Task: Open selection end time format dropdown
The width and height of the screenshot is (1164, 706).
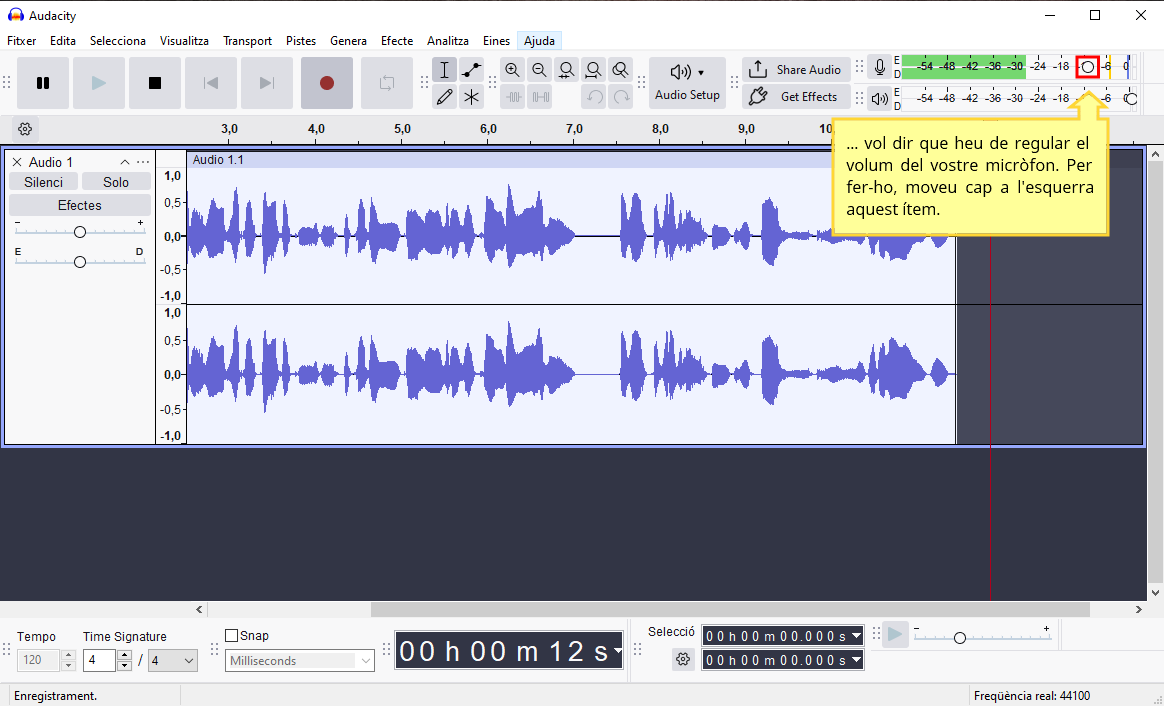Action: tap(857, 660)
